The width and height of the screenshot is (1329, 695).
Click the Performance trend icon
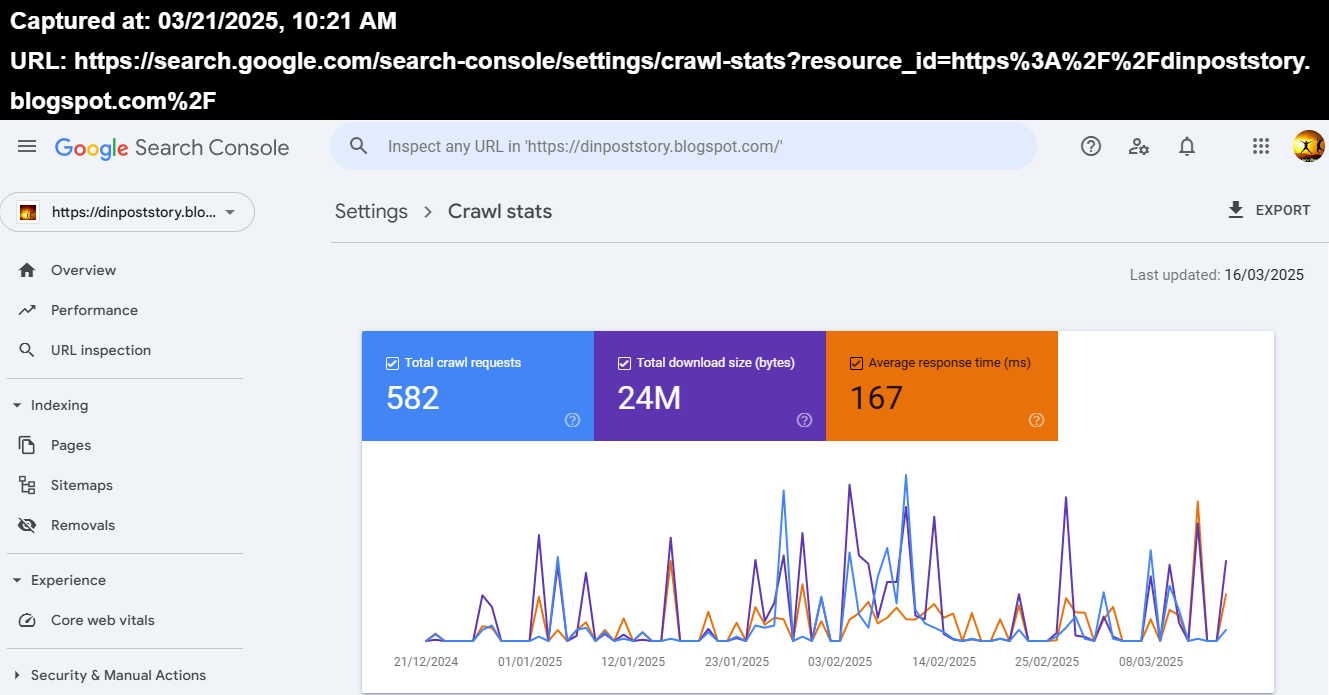click(27, 310)
